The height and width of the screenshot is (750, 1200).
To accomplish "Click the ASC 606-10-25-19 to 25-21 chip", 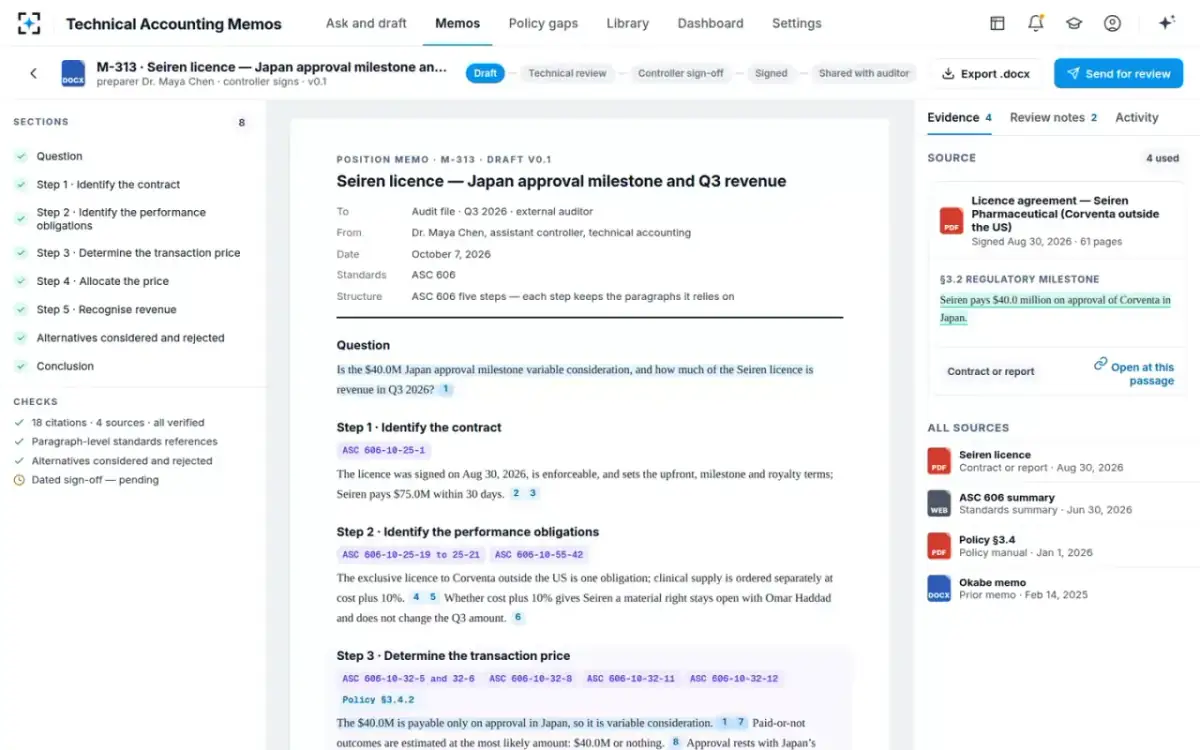I will (411, 555).
